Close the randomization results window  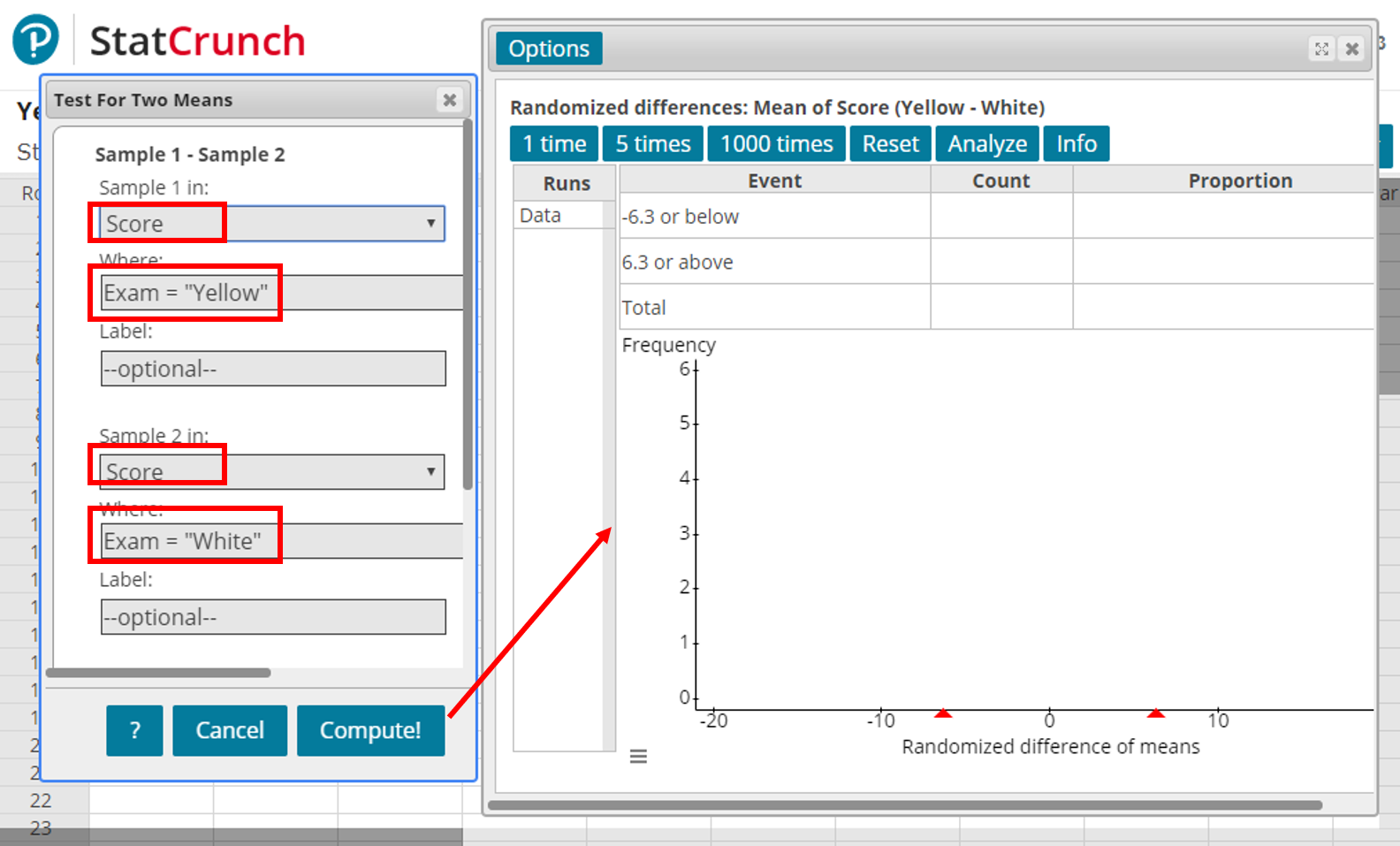tap(1352, 49)
